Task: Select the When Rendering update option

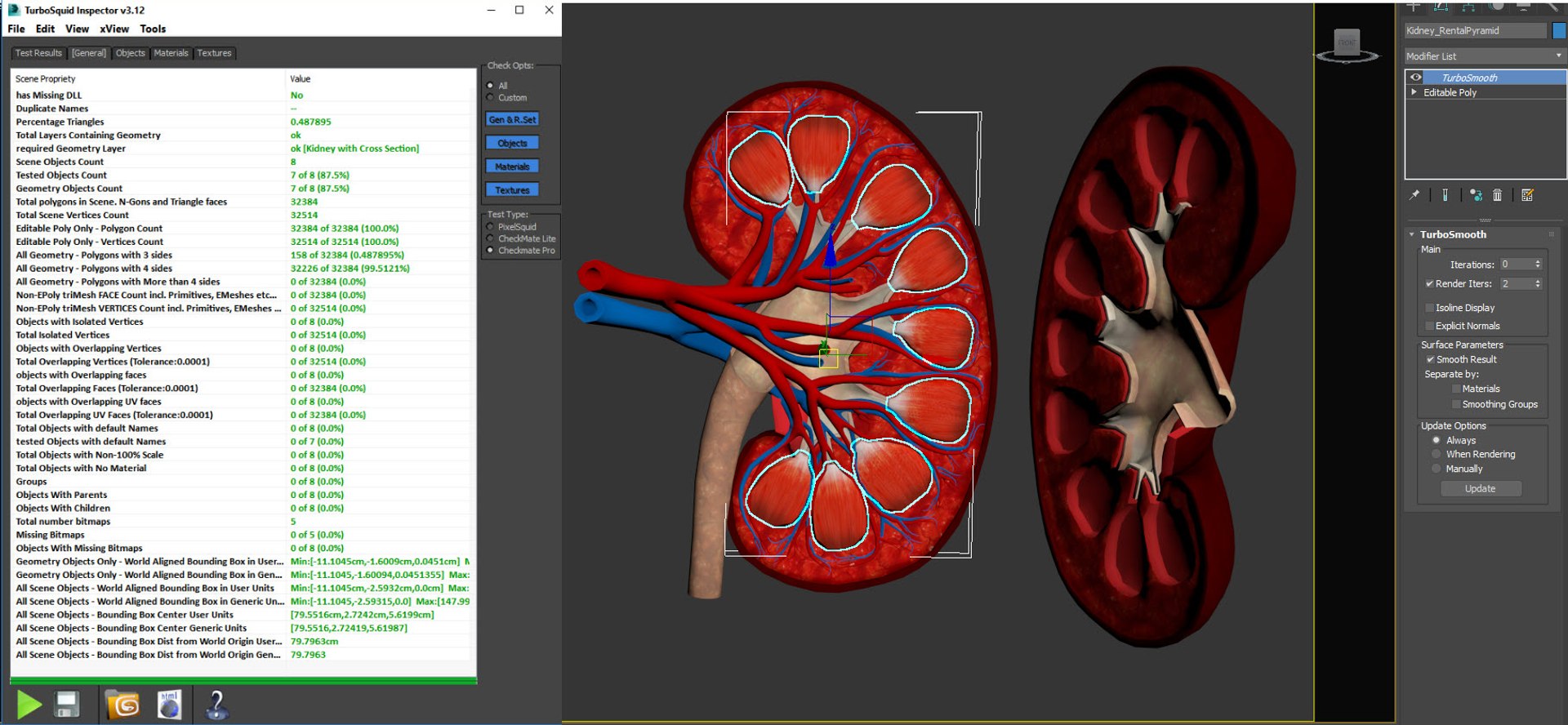Action: [1437, 454]
